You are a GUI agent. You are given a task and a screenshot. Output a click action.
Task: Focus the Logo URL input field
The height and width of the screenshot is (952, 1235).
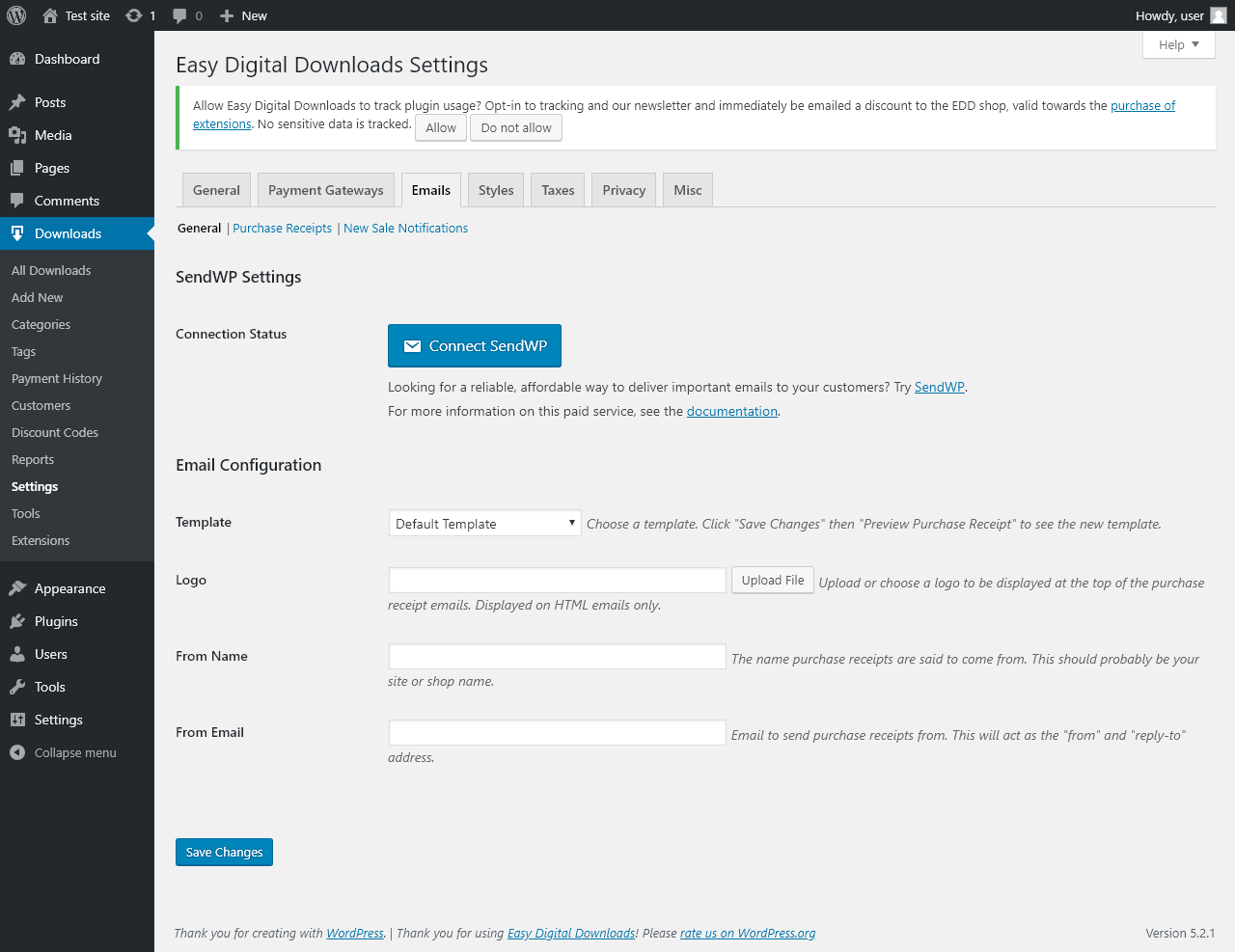point(558,580)
